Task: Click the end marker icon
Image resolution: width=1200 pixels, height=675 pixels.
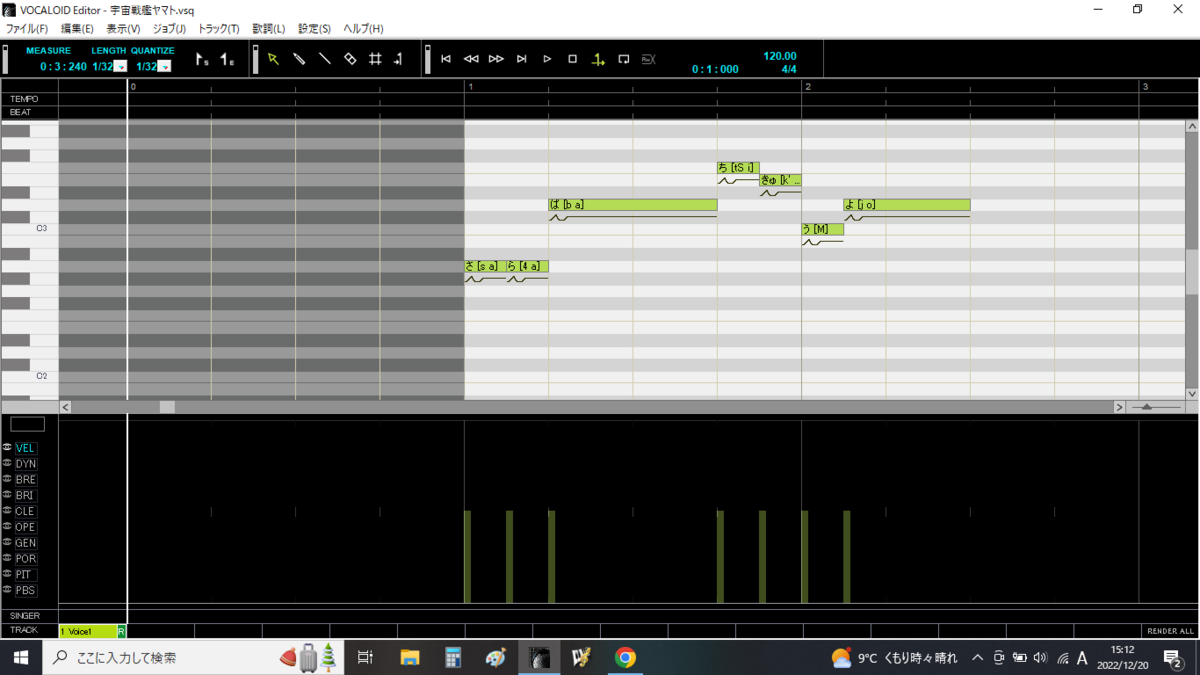Action: pyautogui.click(x=227, y=60)
